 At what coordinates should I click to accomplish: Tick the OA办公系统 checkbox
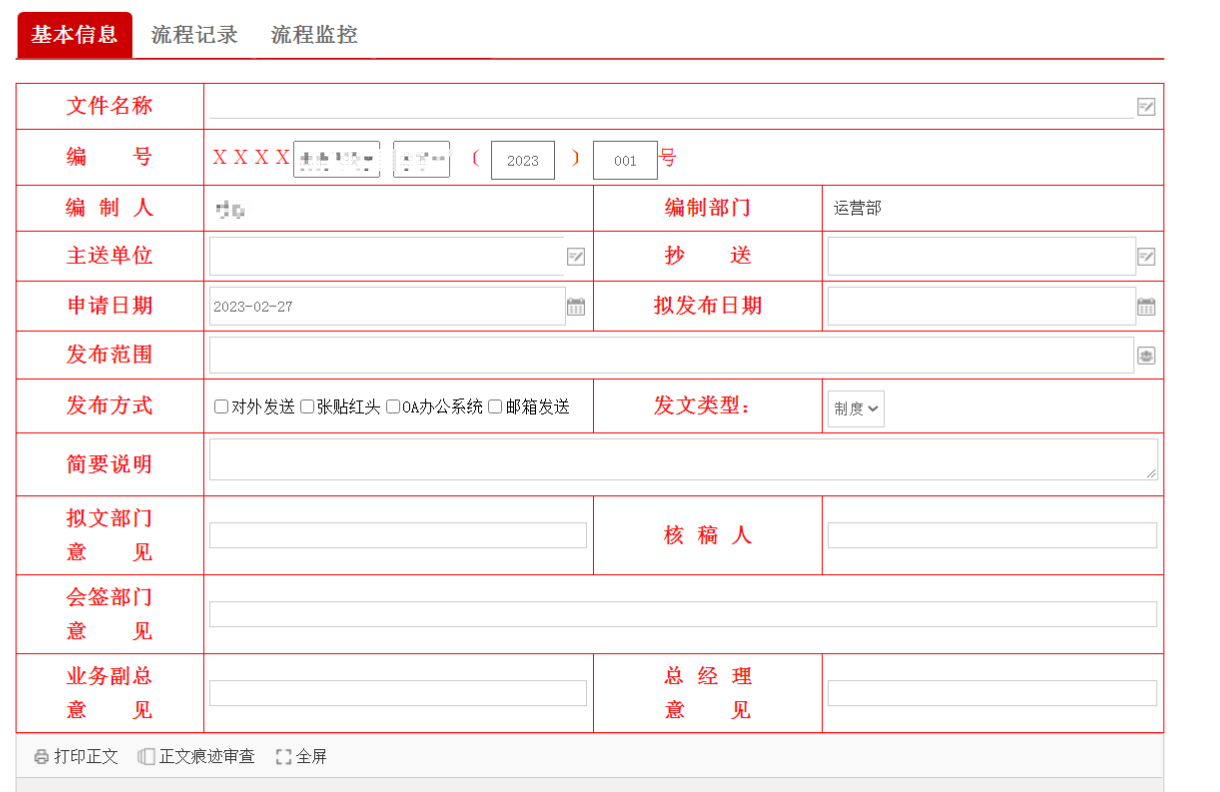pyautogui.click(x=393, y=407)
